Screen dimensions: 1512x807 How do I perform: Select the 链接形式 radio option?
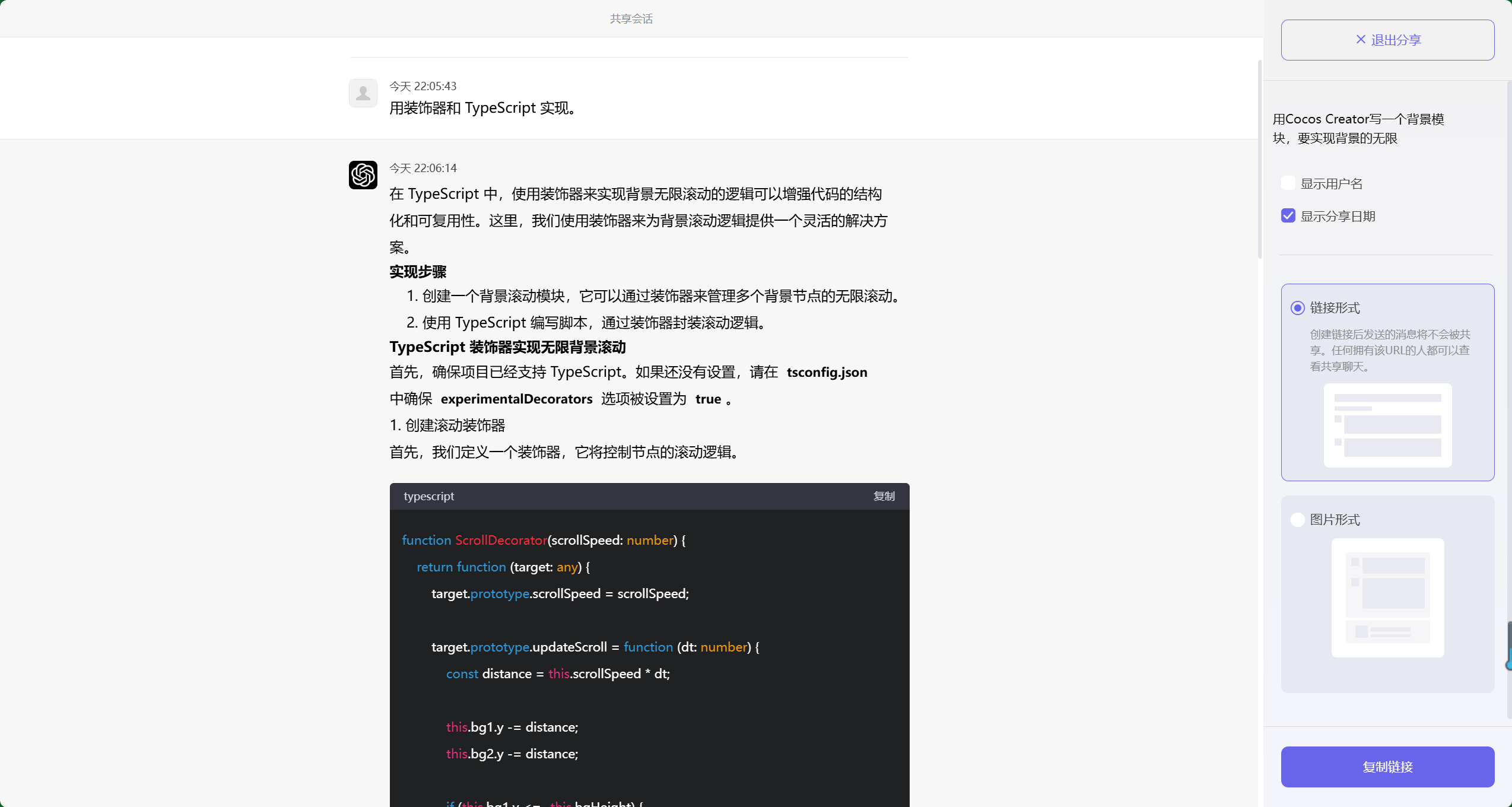coord(1297,308)
